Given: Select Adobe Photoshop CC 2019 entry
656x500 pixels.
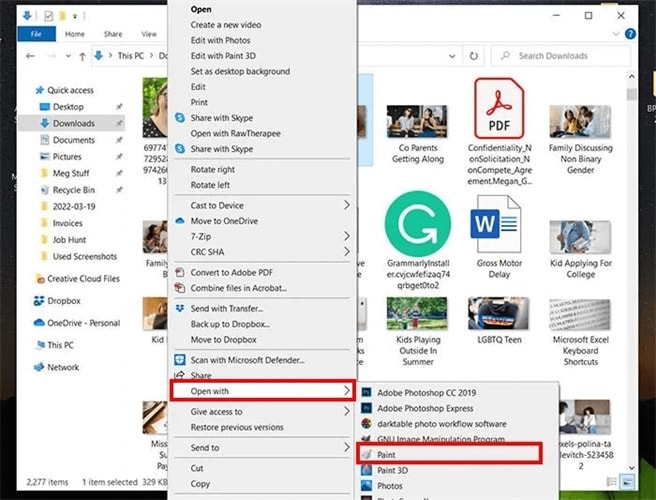Looking at the screenshot, I should [458, 392].
